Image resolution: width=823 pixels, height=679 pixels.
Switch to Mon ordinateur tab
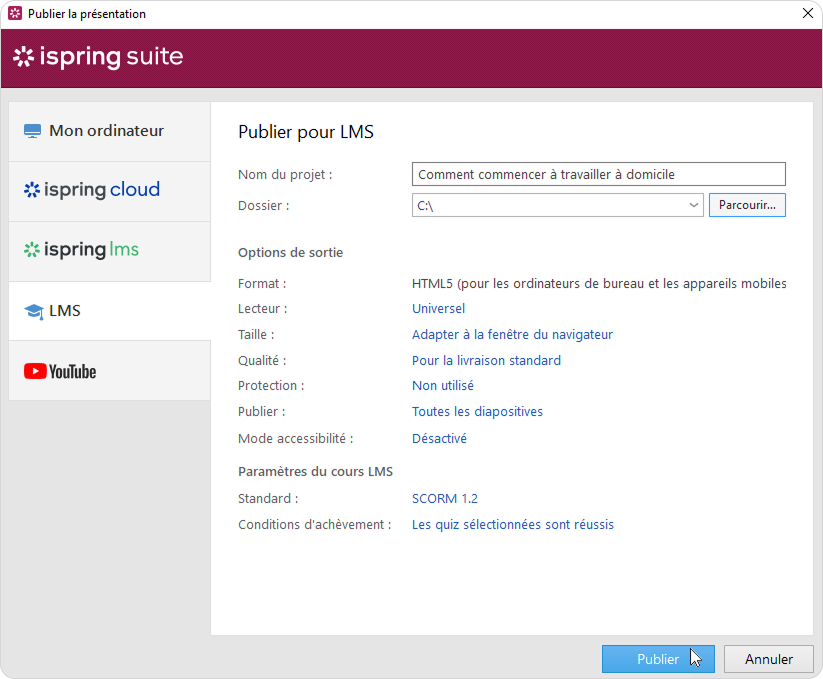pyautogui.click(x=106, y=131)
